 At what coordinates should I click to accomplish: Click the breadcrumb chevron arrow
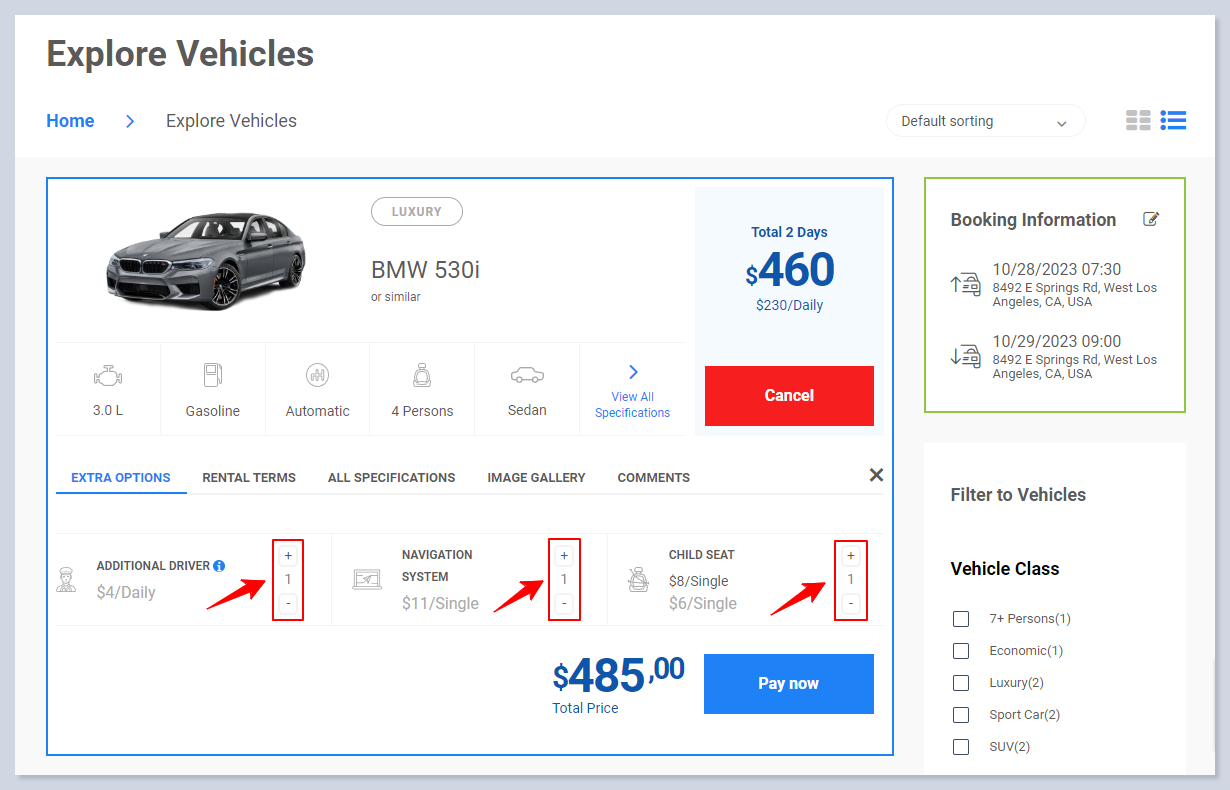tap(130, 121)
